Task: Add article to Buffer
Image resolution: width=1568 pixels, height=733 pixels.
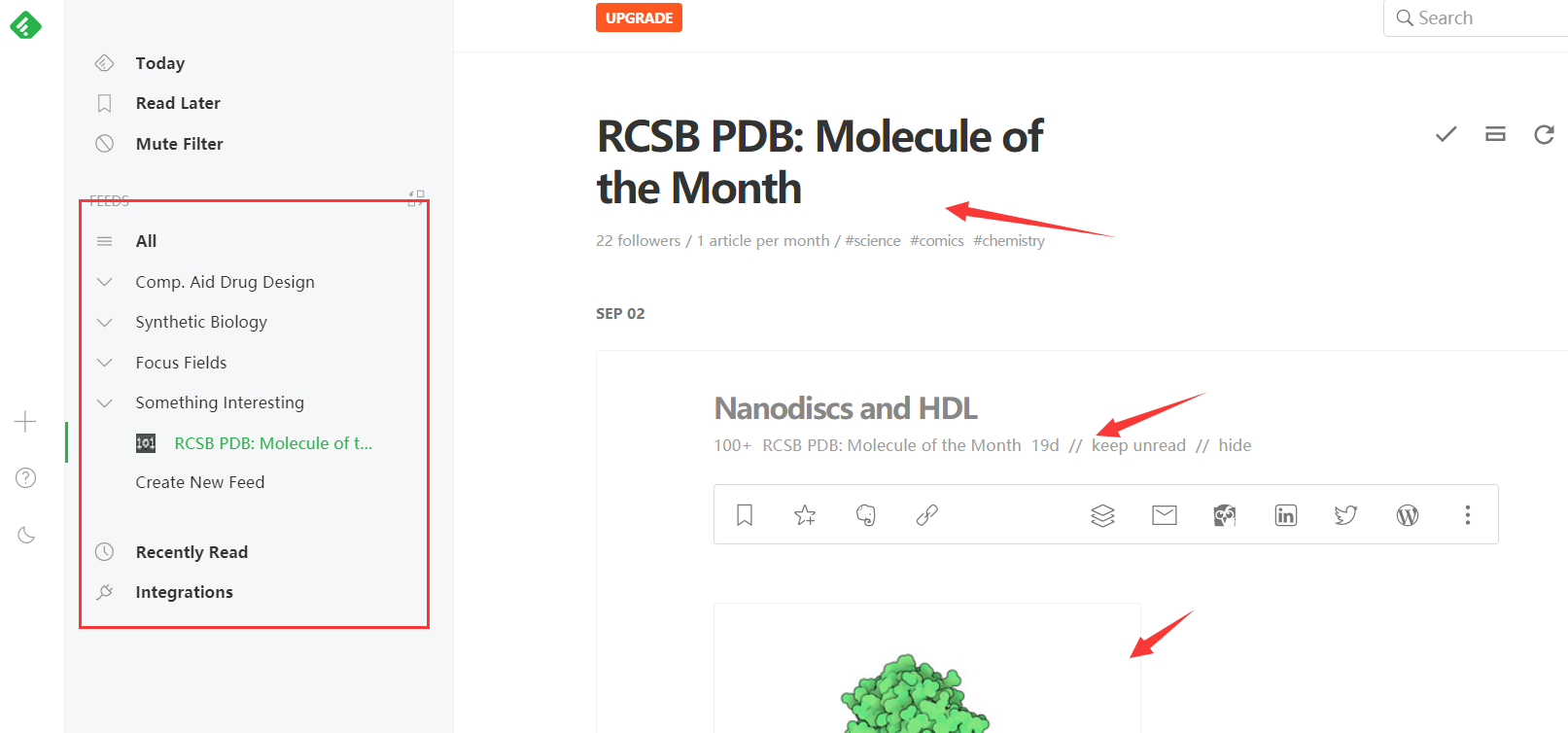Action: (x=1102, y=515)
